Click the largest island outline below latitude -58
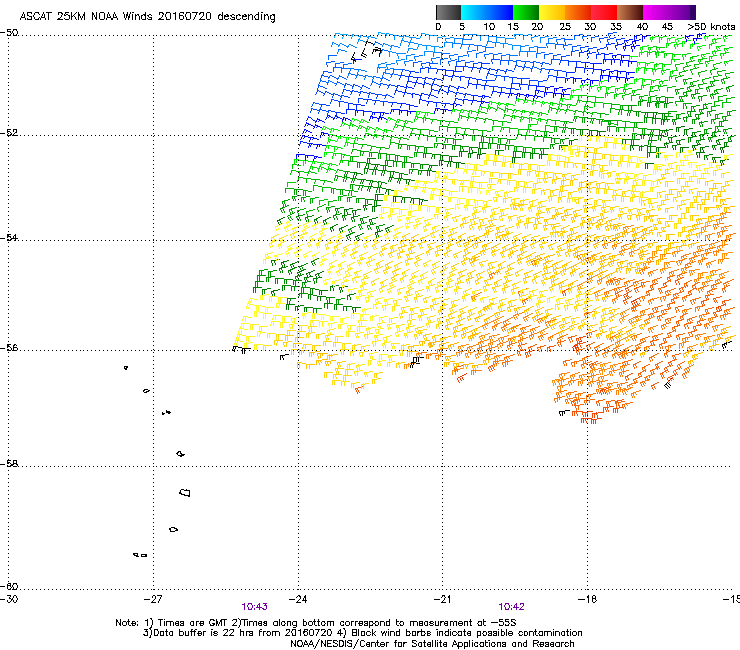The image size is (740, 650). (185, 492)
